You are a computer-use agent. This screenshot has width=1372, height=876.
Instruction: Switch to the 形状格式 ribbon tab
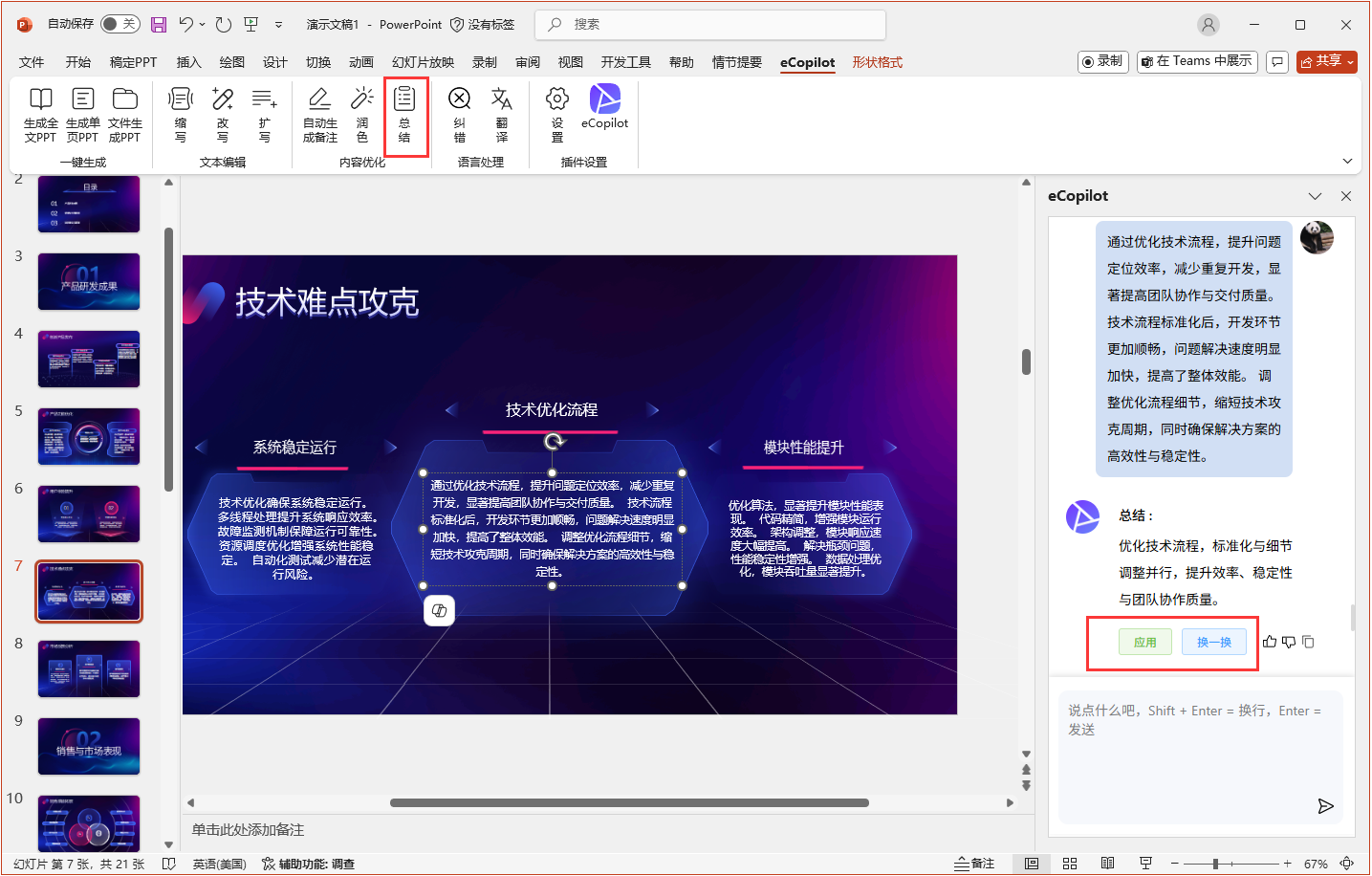pyautogui.click(x=876, y=62)
